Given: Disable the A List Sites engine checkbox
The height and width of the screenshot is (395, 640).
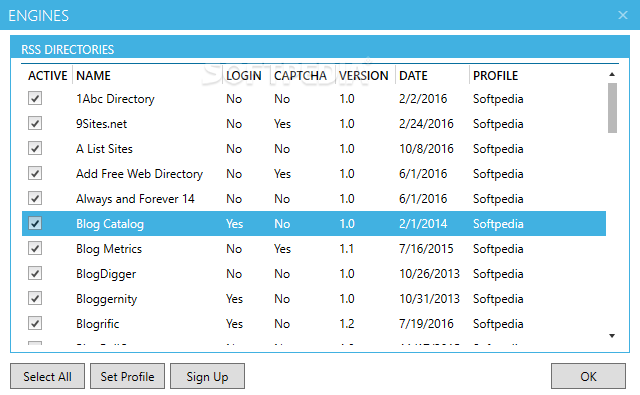Looking at the screenshot, I should coord(35,148).
